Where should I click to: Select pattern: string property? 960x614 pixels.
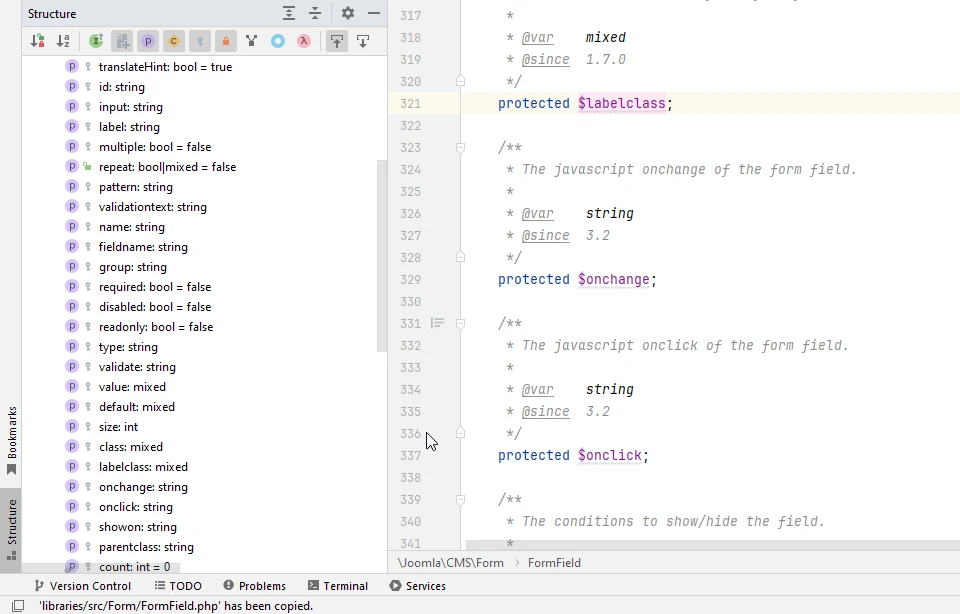(136, 187)
